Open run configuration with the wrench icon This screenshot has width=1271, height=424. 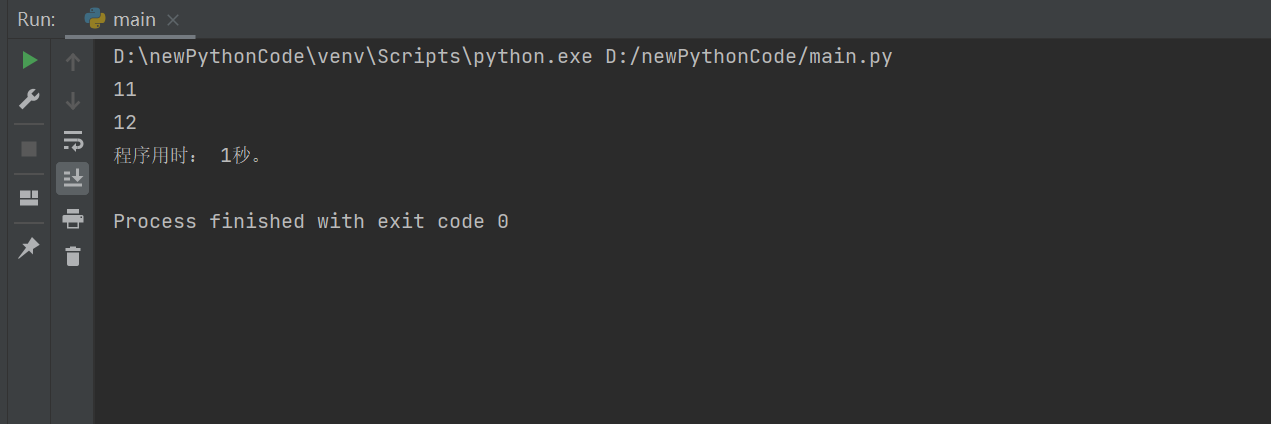[29, 99]
